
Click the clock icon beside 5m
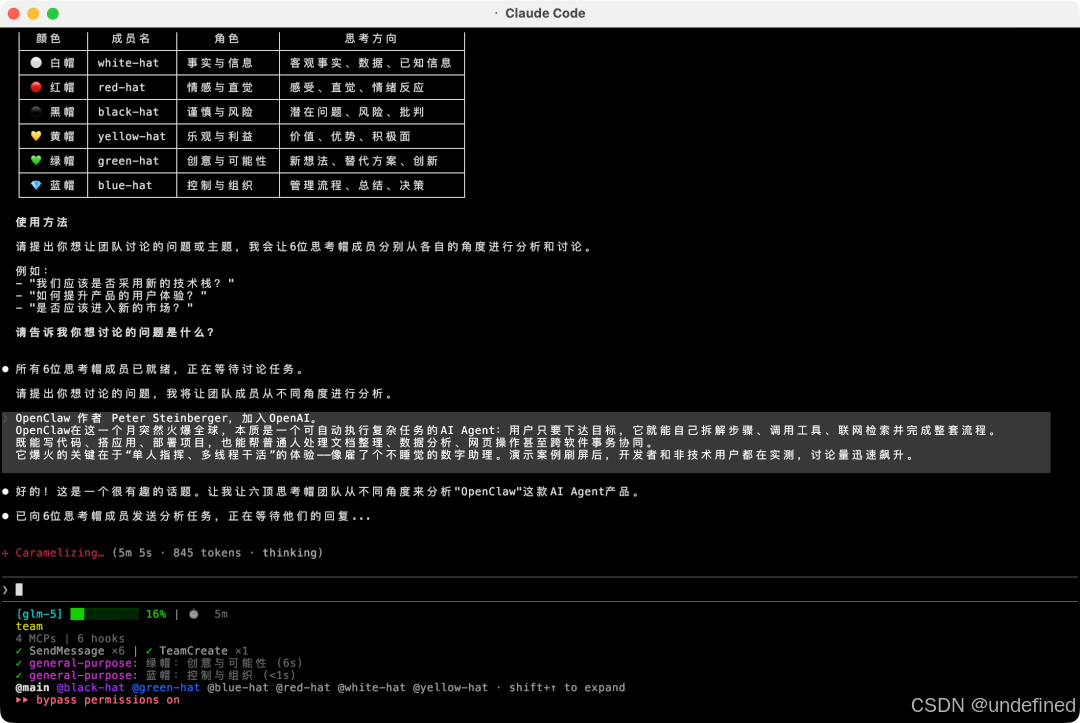194,614
